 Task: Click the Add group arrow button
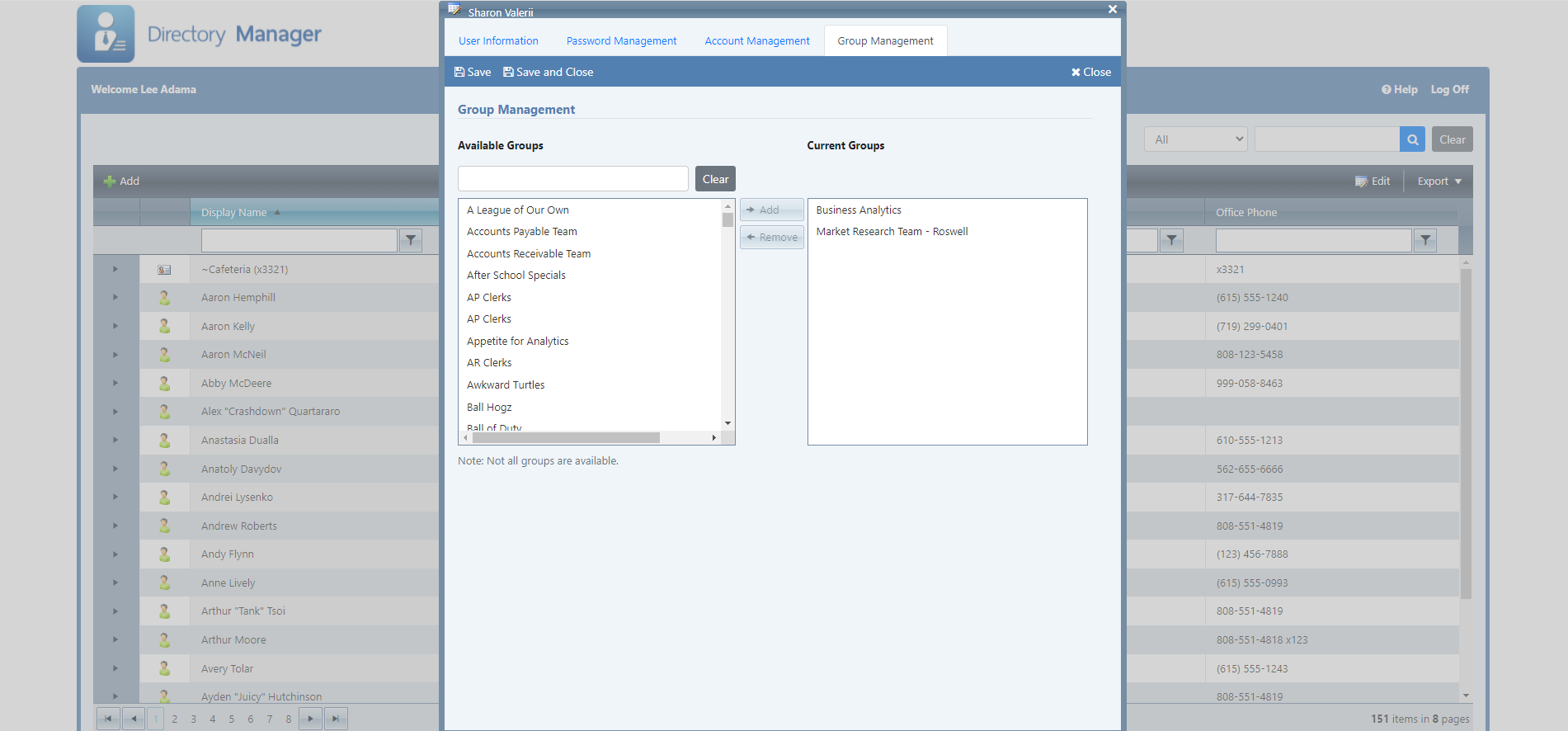click(771, 210)
